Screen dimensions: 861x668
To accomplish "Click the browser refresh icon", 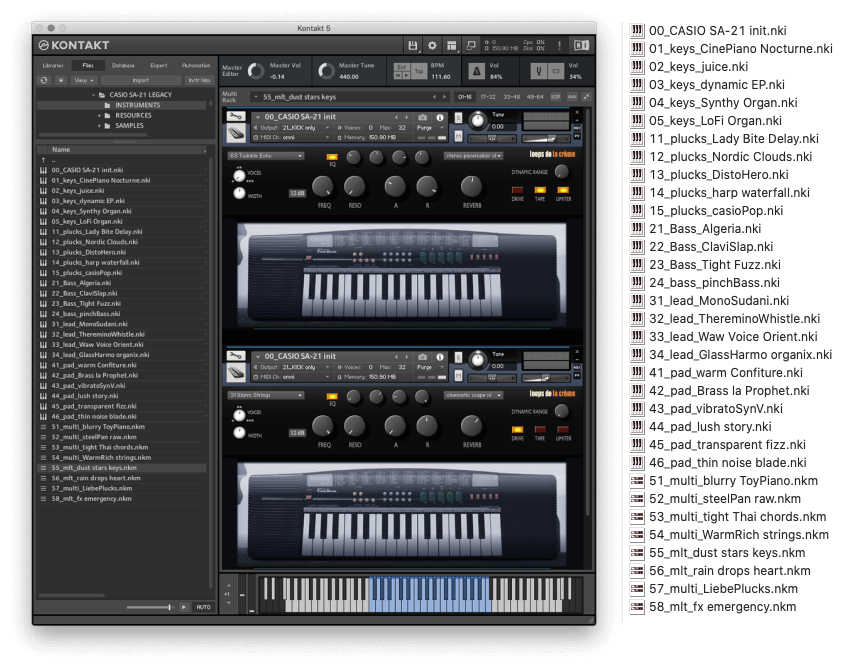I will pyautogui.click(x=44, y=80).
